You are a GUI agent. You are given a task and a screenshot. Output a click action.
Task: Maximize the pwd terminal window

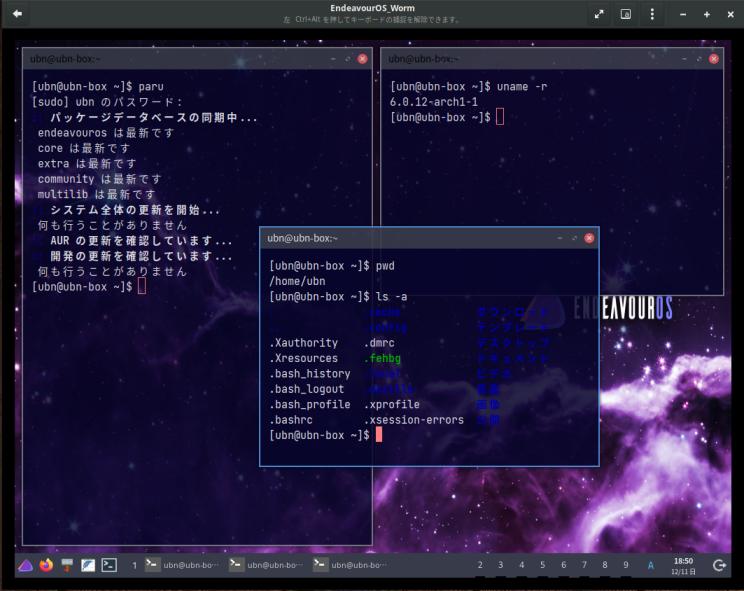[575, 238]
